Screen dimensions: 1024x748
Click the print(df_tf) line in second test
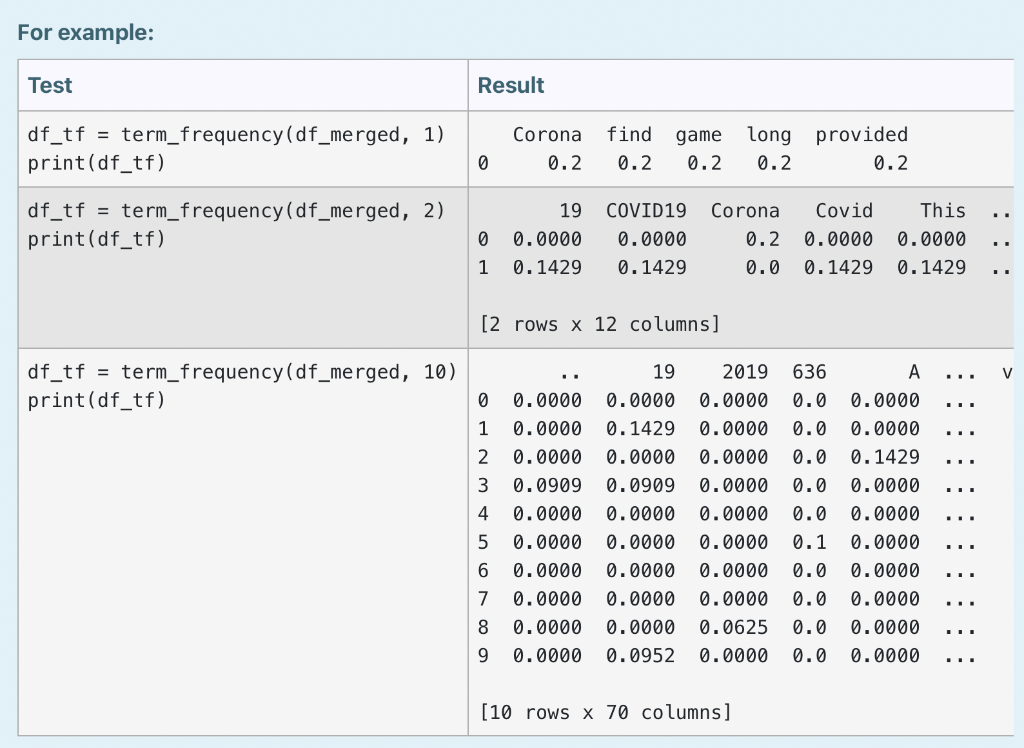pos(97,239)
